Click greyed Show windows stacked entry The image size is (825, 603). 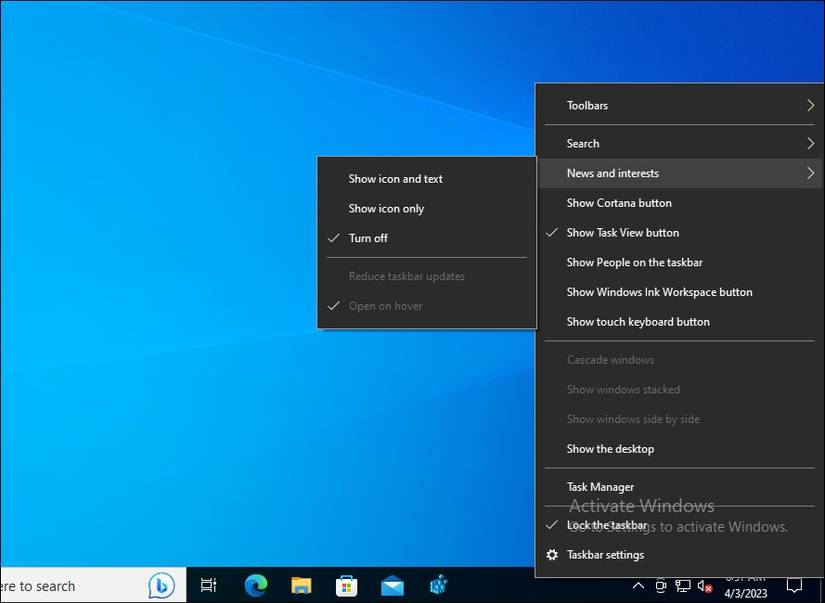coord(680,389)
